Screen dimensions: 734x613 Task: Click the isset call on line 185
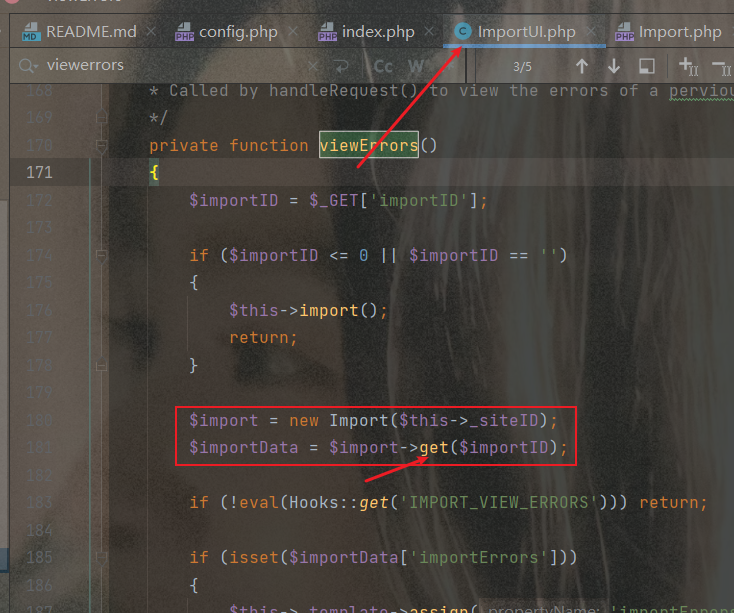click(x=254, y=557)
